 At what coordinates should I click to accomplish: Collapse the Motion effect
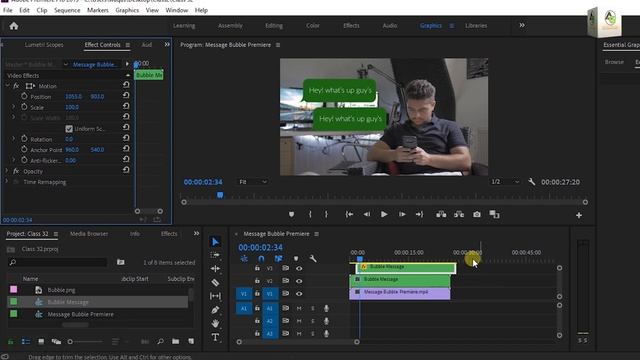[7, 86]
